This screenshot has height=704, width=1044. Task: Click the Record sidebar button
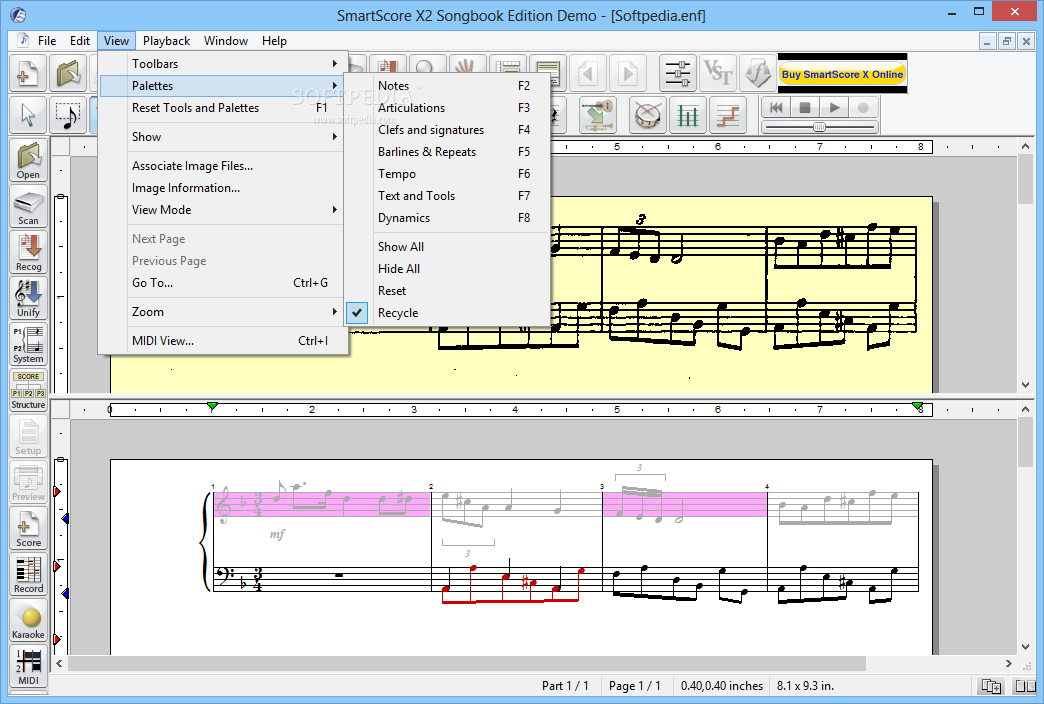[x=28, y=574]
